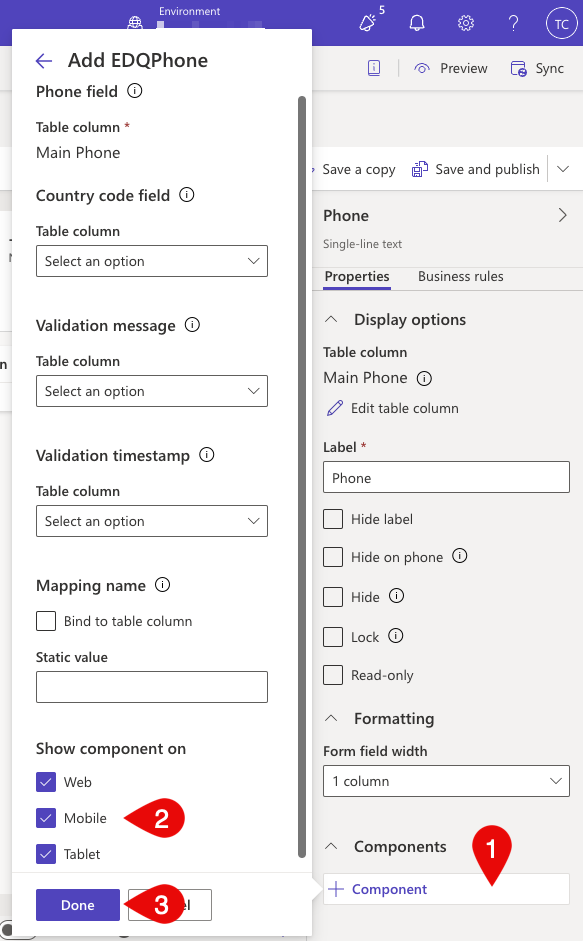Switch to the Business rules tab
The width and height of the screenshot is (583, 941).
pyautogui.click(x=461, y=277)
